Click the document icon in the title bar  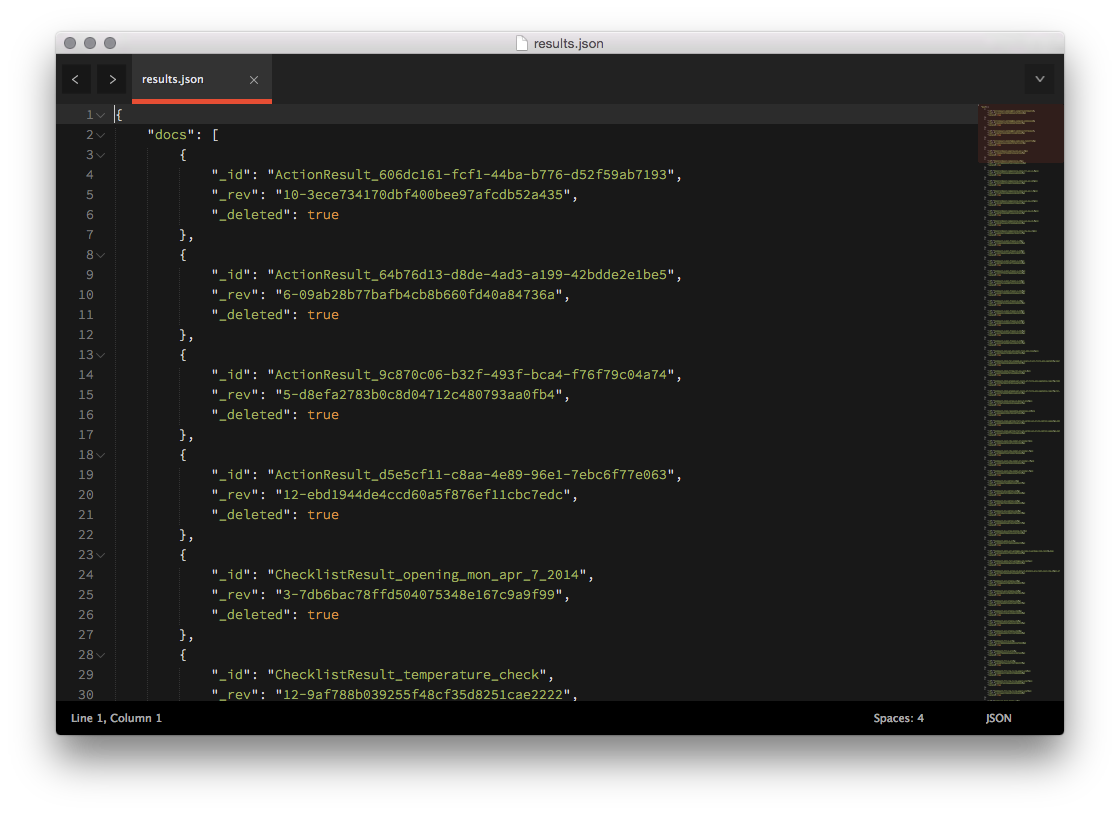[x=521, y=43]
